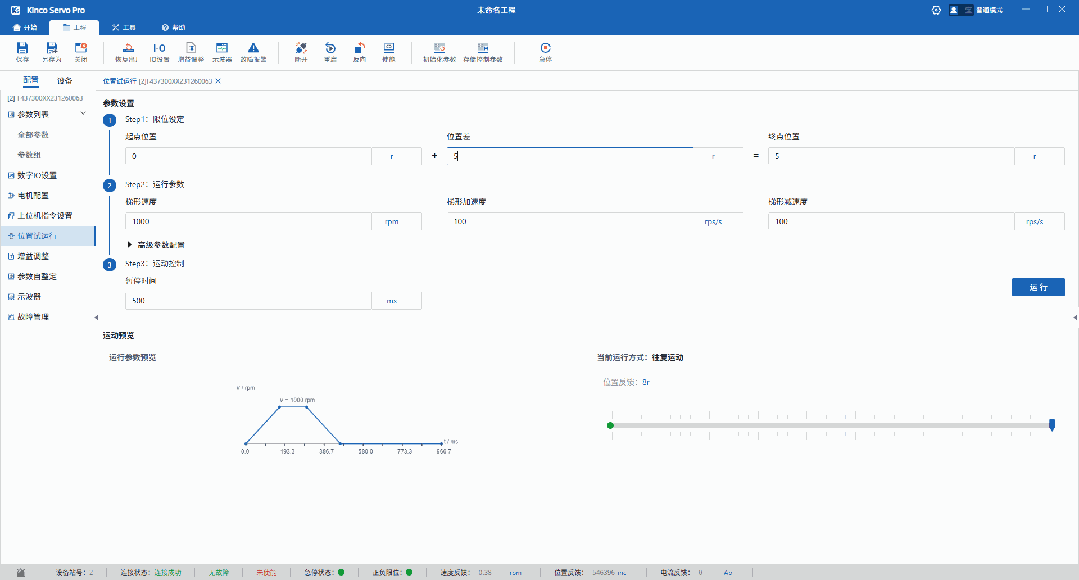Click the 梯形加速度 input field
Viewport: 1079px width, 580px height.
(x=570, y=222)
